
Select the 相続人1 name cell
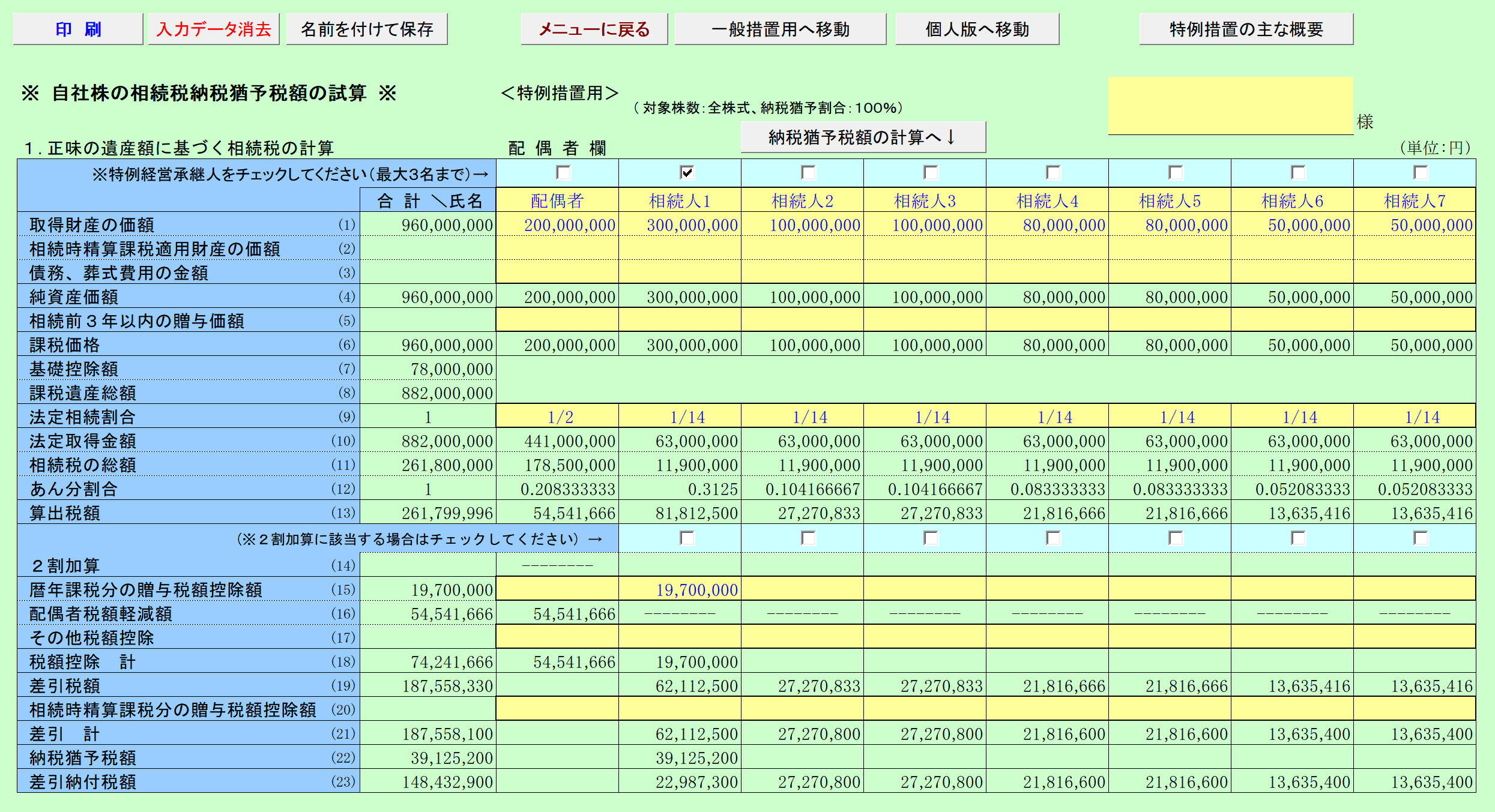pos(680,200)
